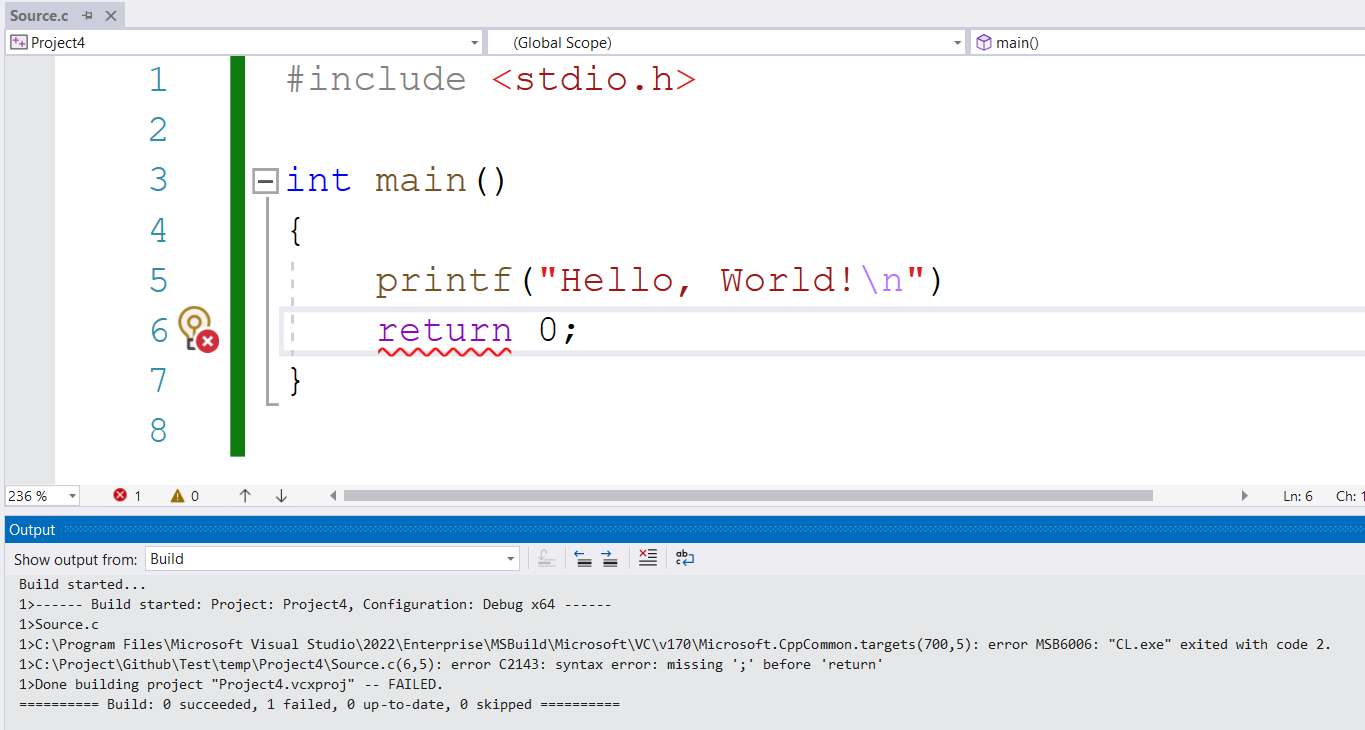Enable Go to Next Message in Output toolbar
This screenshot has height=730, width=1365.
[x=609, y=558]
